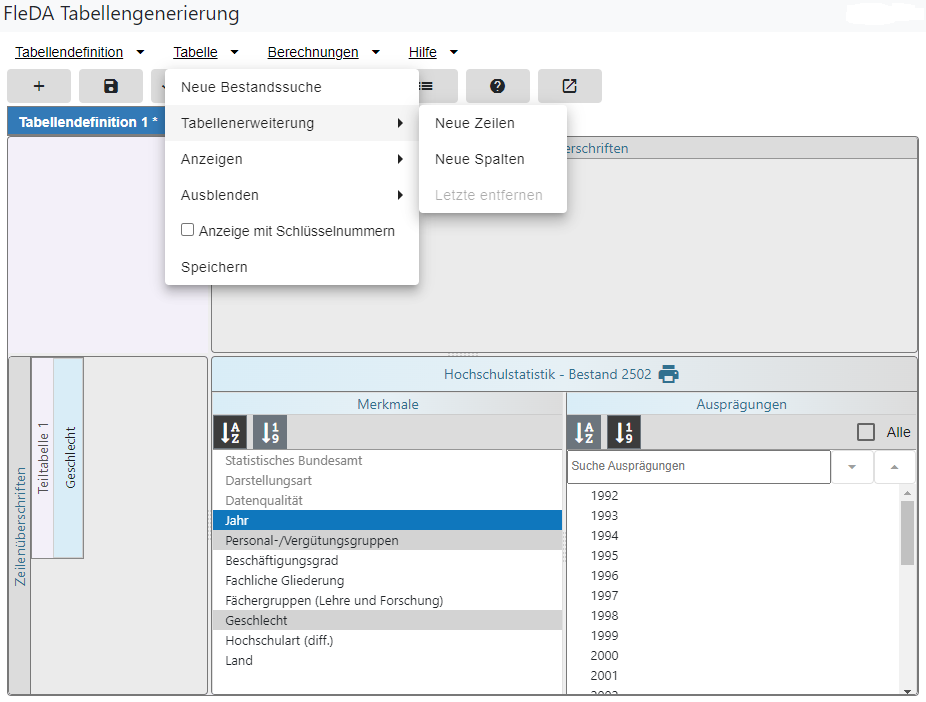Open the Tabellendefinition dropdown menu
This screenshot has height=702, width=926.
point(79,52)
